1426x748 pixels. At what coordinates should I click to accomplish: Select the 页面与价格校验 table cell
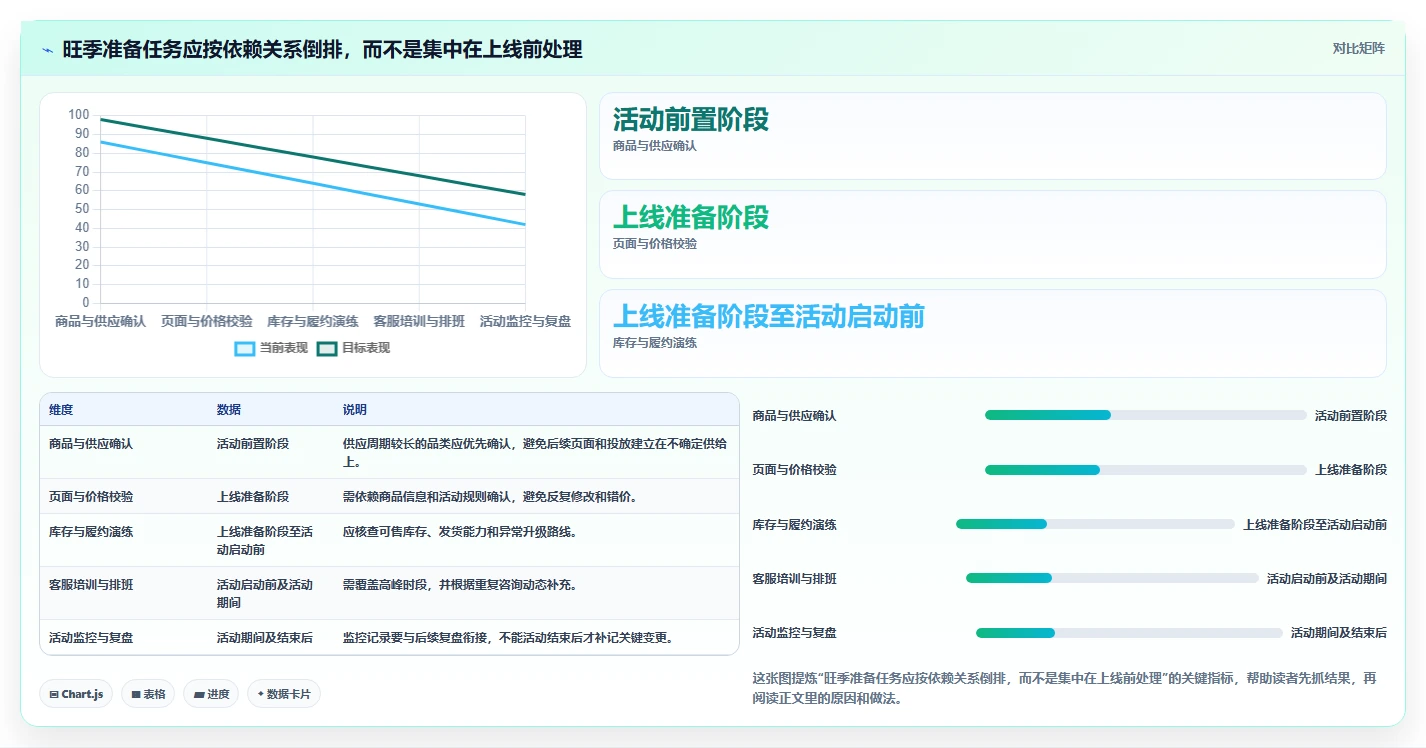tap(124, 496)
